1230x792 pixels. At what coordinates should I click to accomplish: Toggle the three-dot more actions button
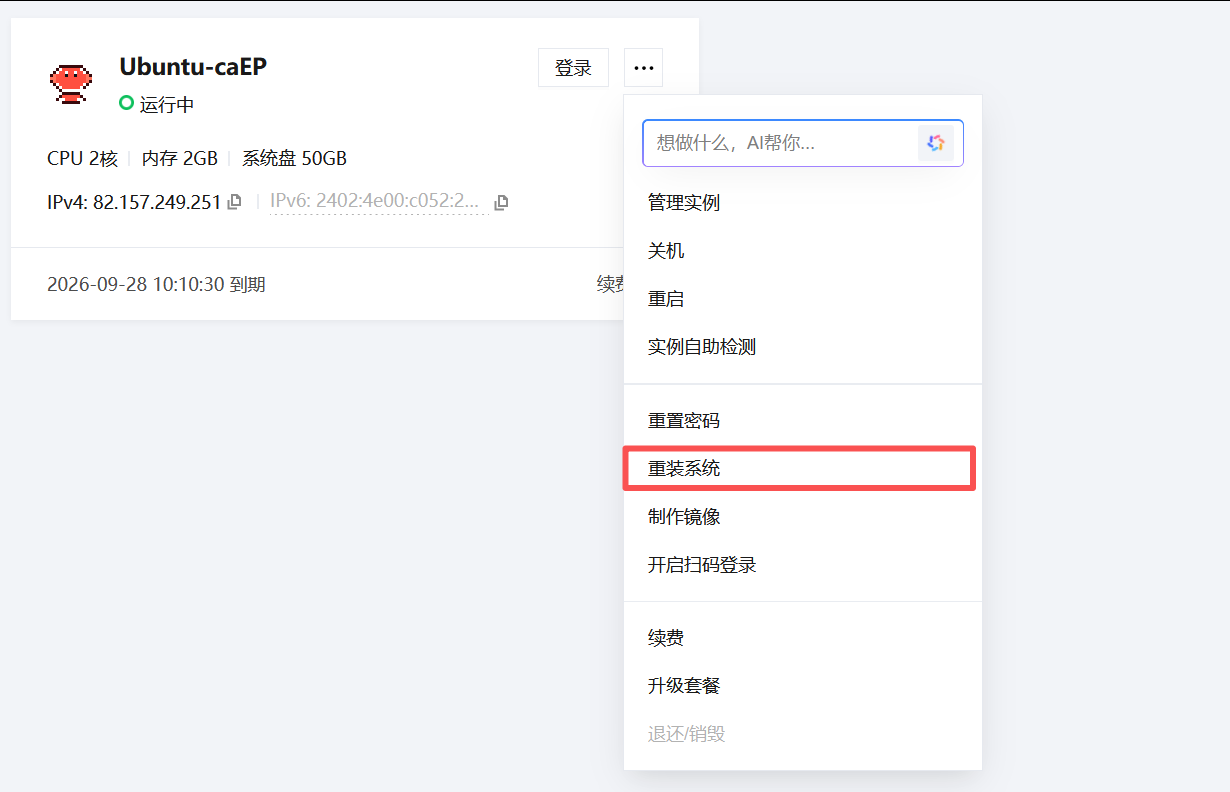click(644, 68)
